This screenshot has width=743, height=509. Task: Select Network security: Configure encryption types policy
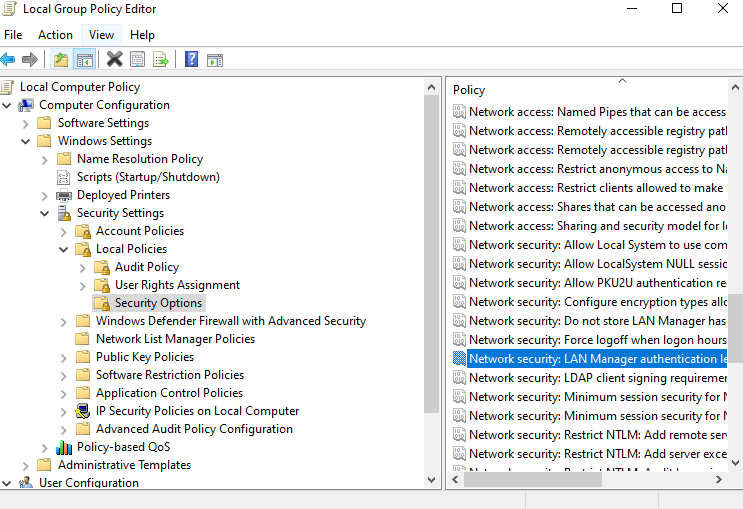[598, 302]
